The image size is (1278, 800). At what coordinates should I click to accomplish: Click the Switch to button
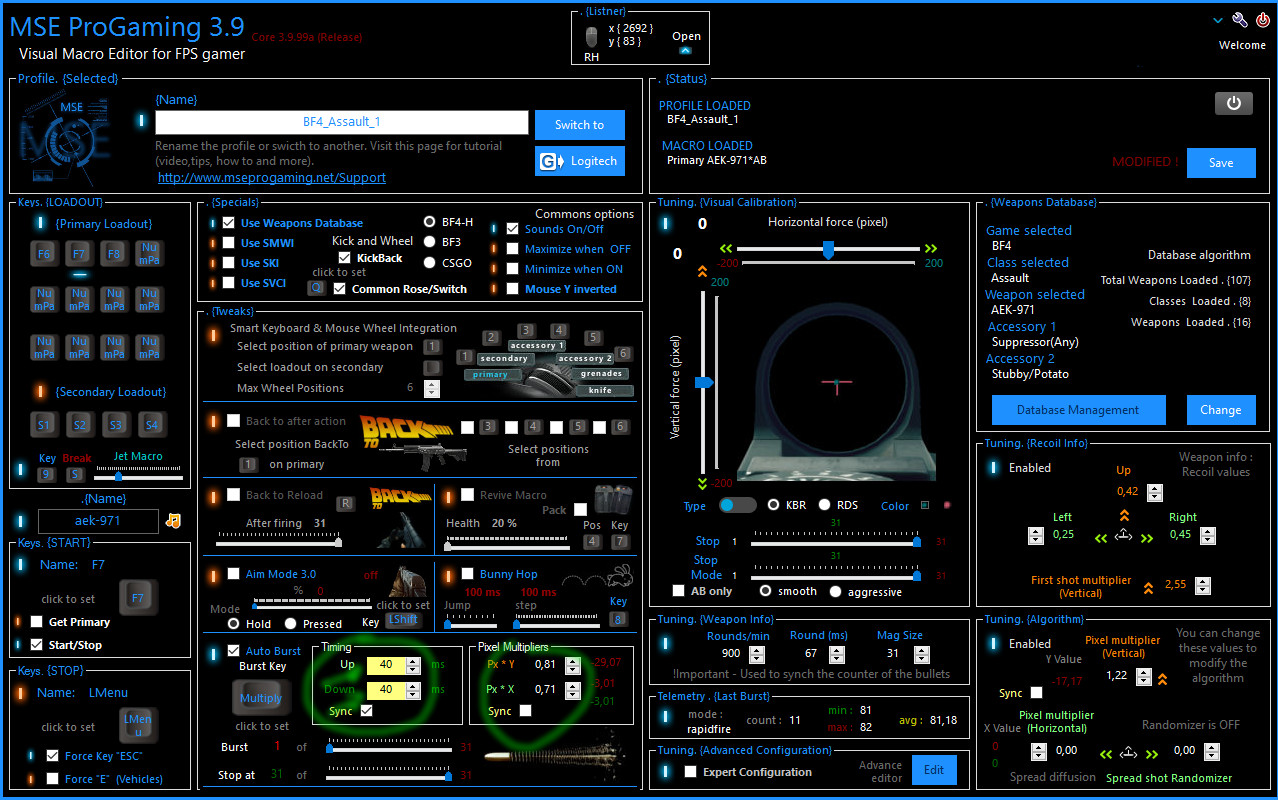(579, 125)
